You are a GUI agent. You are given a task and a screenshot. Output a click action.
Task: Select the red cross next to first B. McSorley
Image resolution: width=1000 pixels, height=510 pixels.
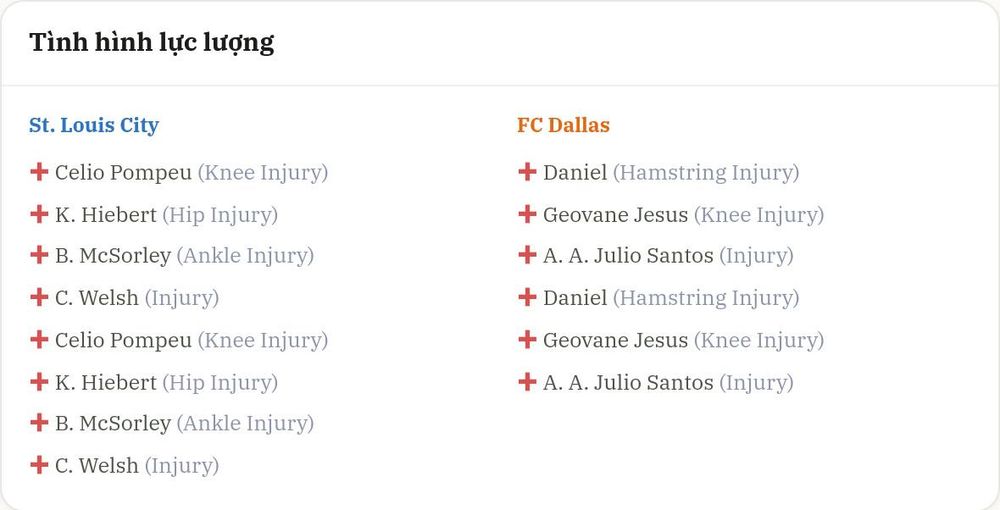(x=39, y=255)
